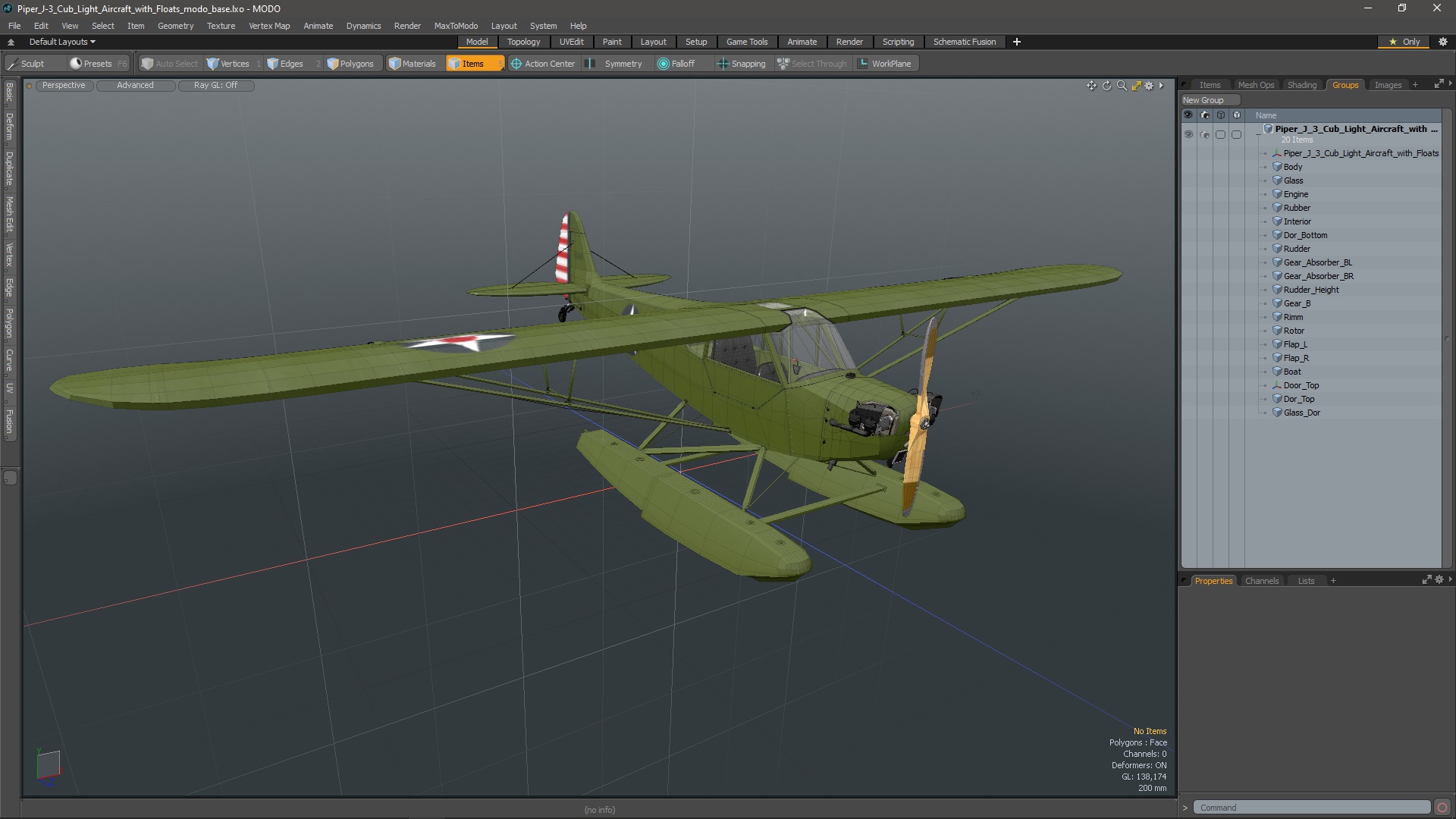Viewport: 1456px width, 819px height.
Task: Click the viewport maximize icon
Action: [x=1136, y=86]
